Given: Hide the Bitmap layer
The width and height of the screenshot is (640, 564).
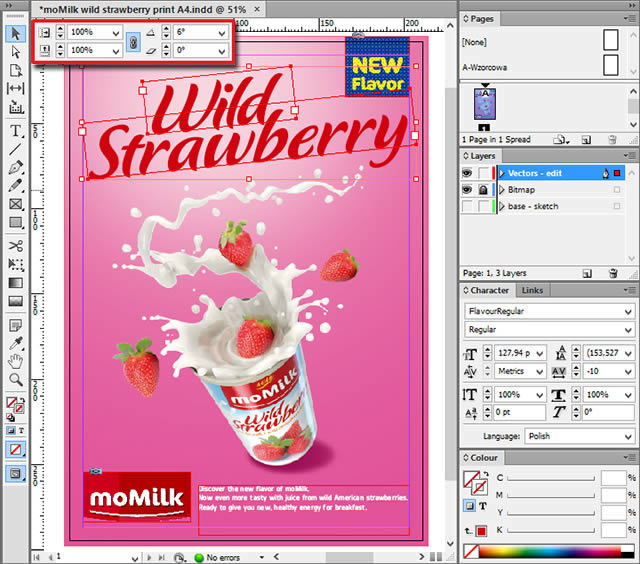Looking at the screenshot, I should coord(467,190).
